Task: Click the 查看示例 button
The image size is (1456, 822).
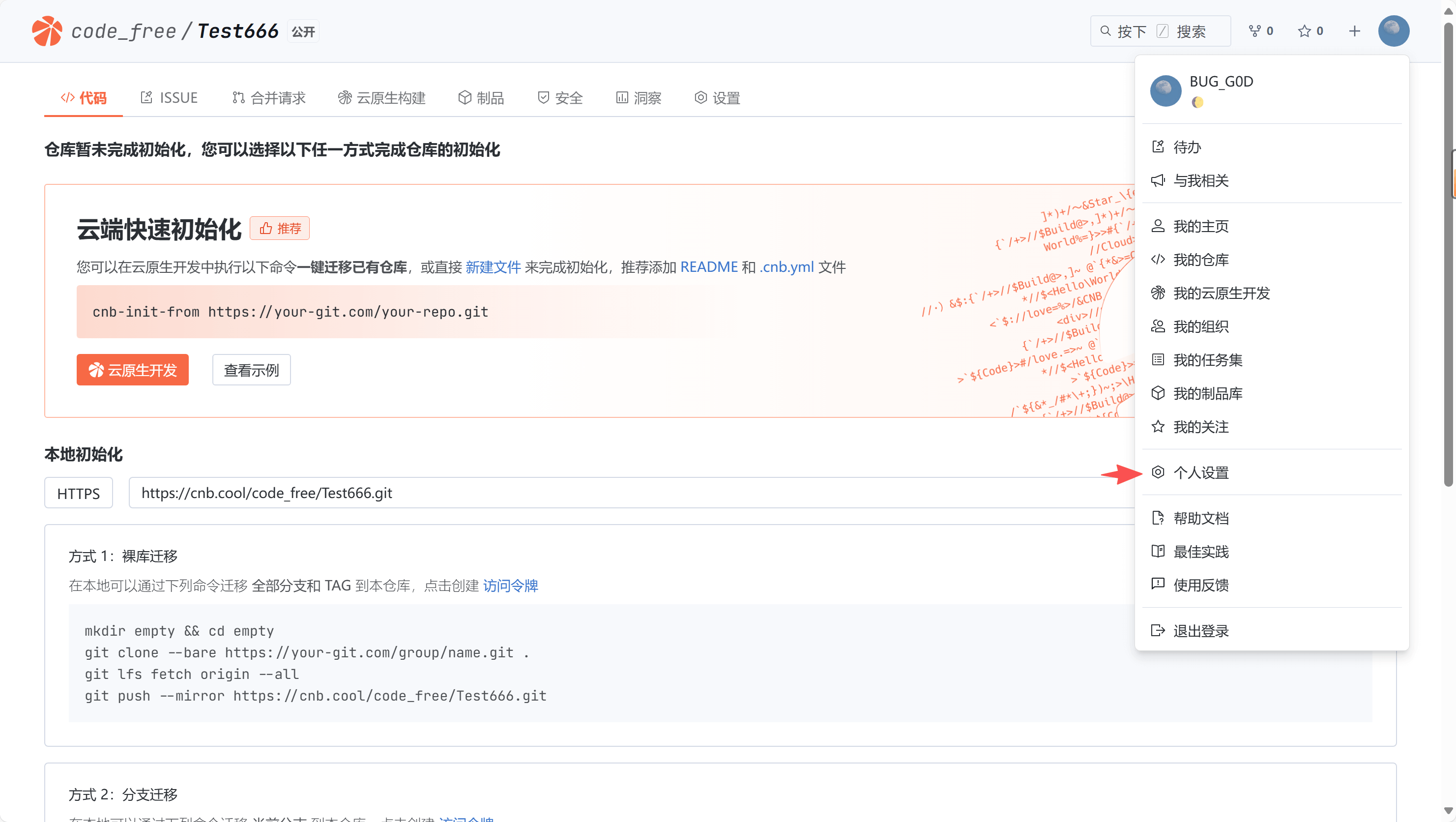Action: tap(252, 370)
